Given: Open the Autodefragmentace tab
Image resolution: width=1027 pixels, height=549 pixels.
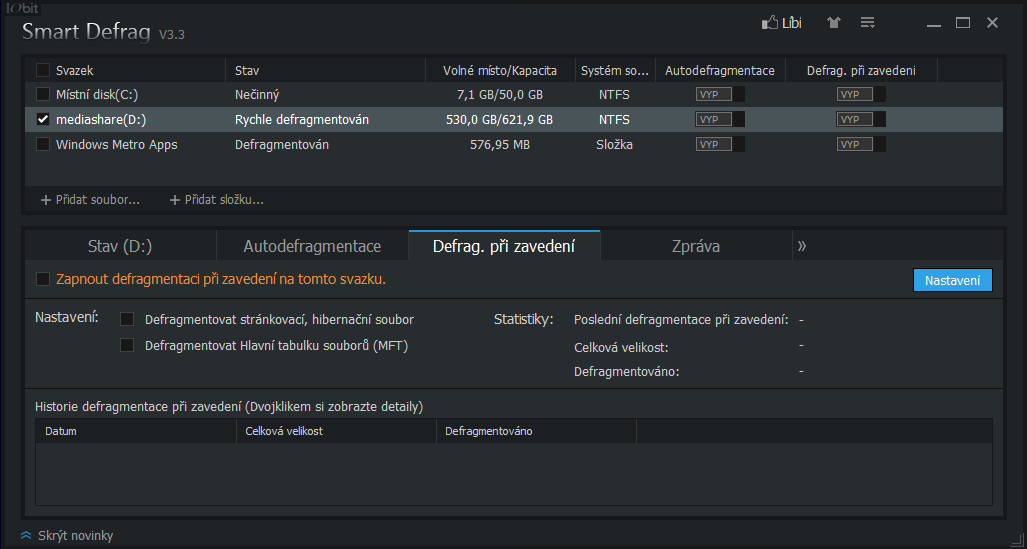Looking at the screenshot, I should pos(312,246).
